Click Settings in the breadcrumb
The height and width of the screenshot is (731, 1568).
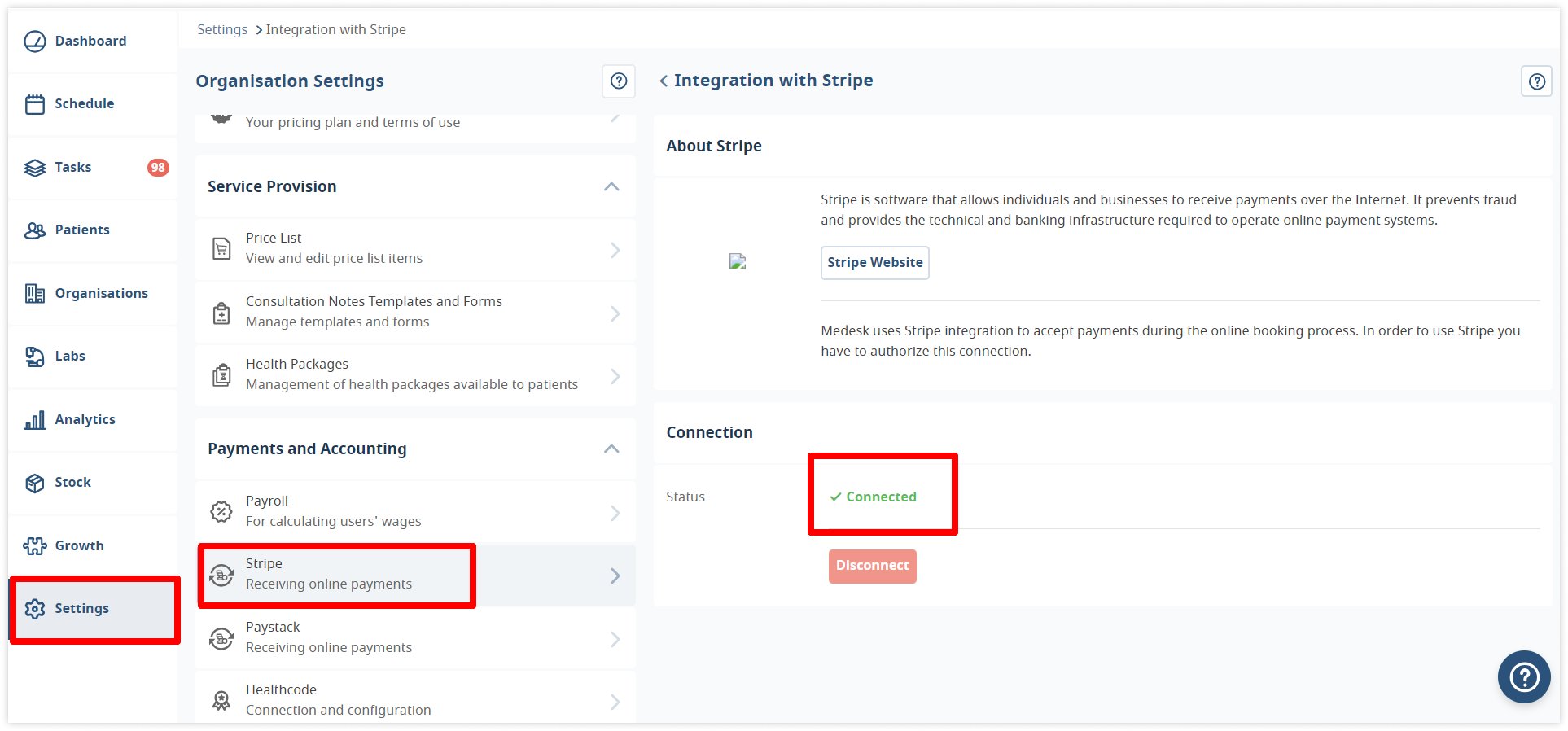point(222,29)
